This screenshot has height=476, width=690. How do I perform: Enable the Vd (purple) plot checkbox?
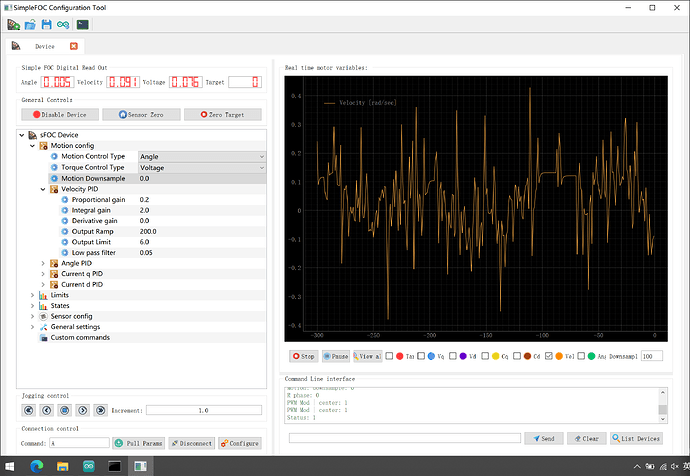click(x=453, y=356)
